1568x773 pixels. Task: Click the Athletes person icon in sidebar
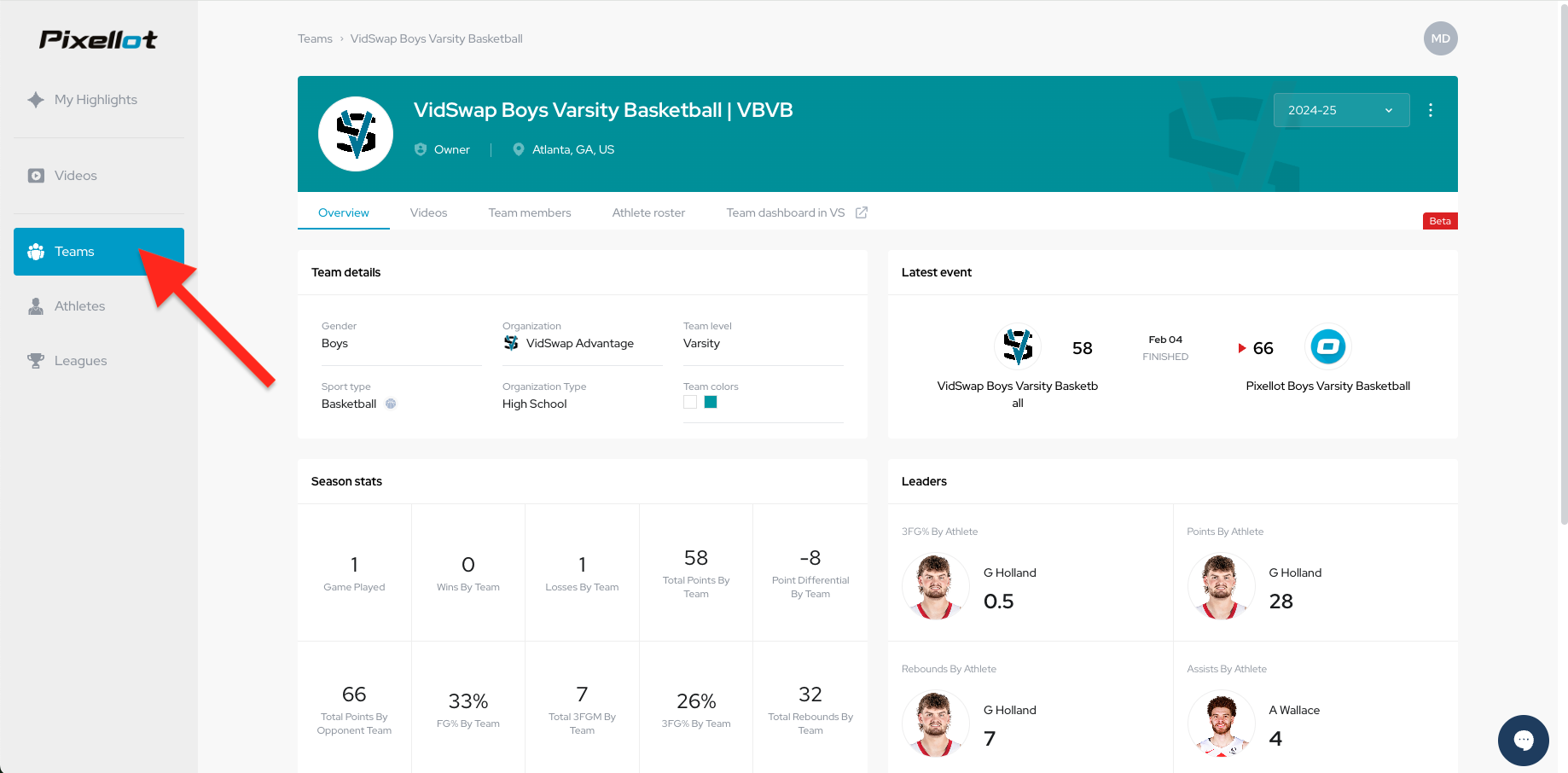click(36, 306)
